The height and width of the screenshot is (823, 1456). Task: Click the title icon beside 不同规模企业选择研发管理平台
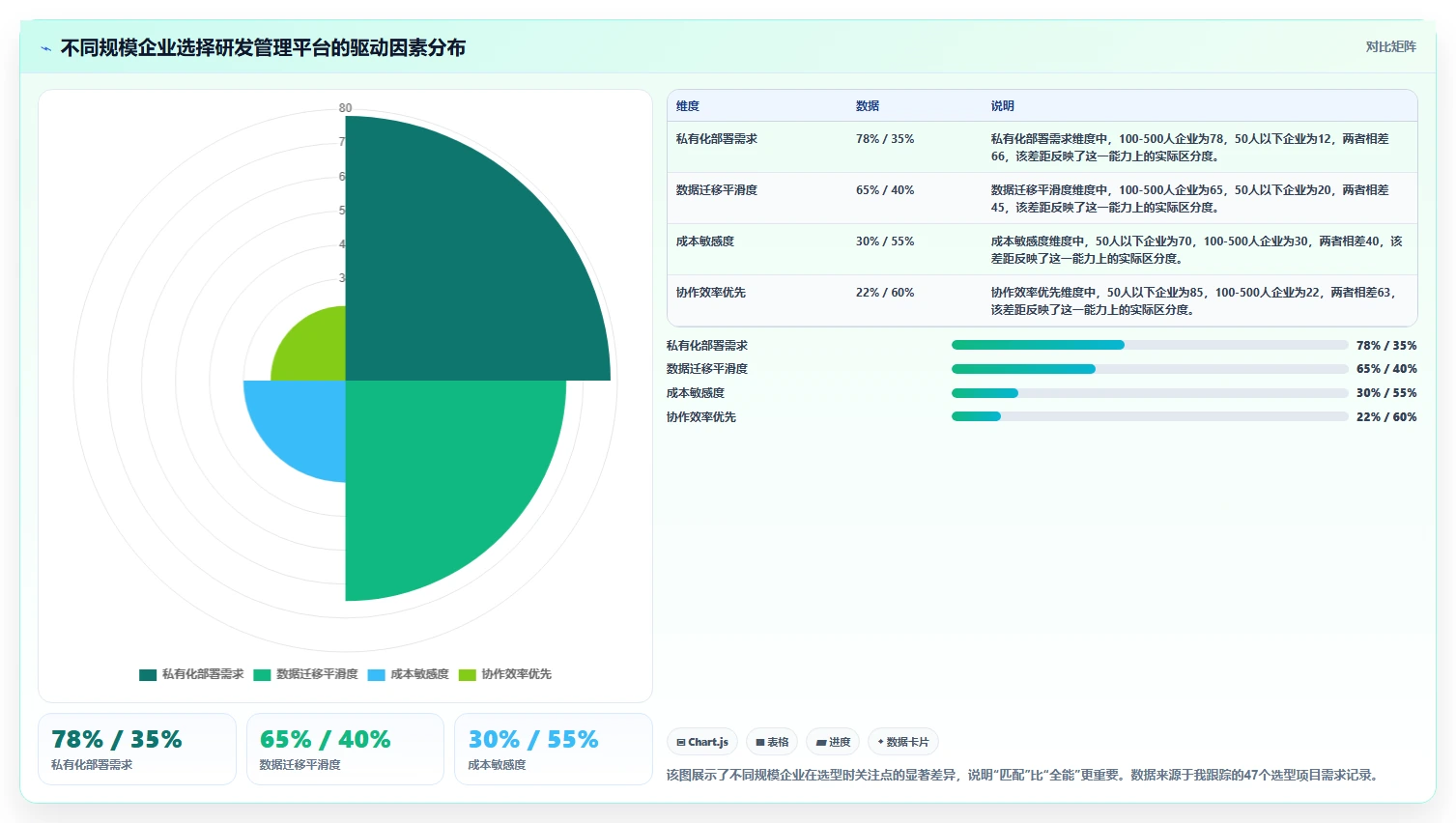tap(45, 48)
